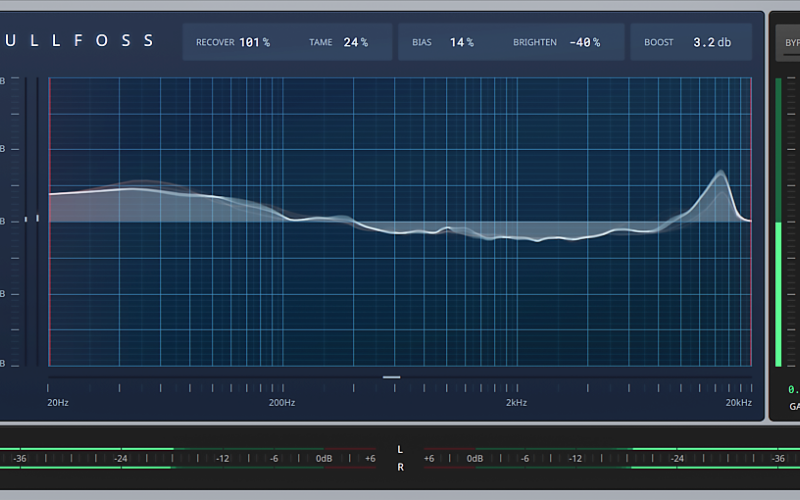
Task: Click the left -24 mark on level meter
Action: click(120, 459)
